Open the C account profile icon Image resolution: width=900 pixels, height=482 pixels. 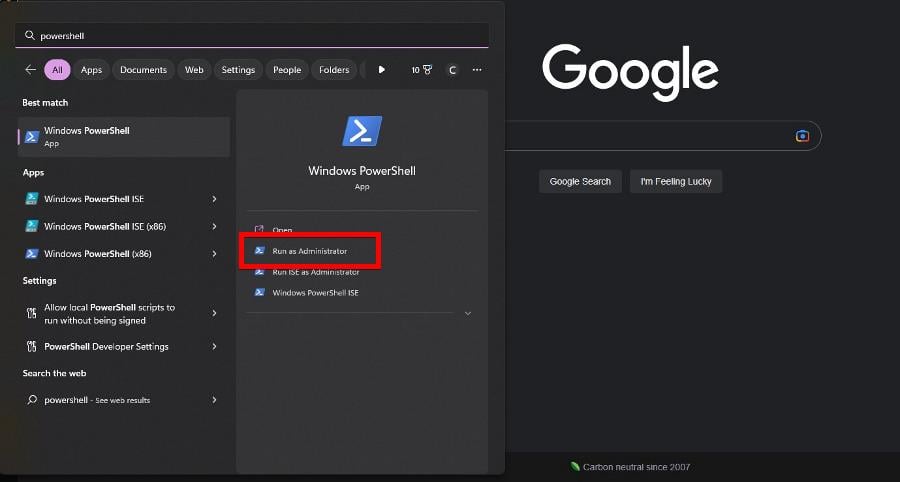pos(452,70)
